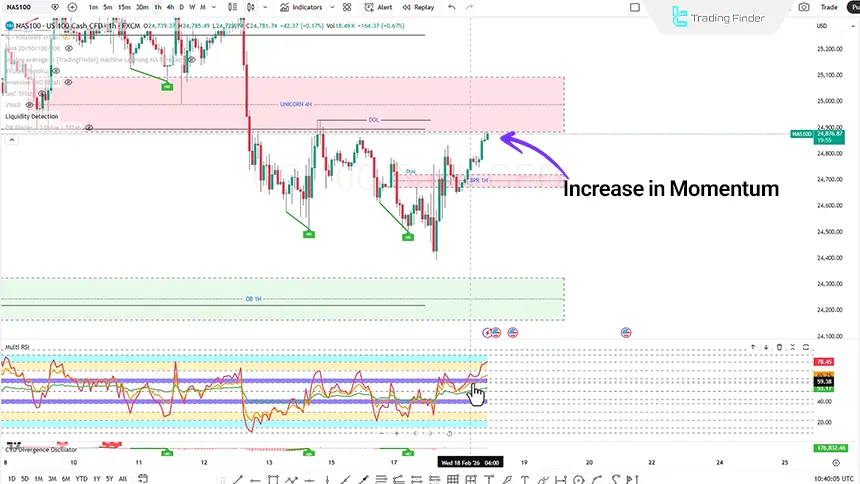This screenshot has height=484, width=860.
Task: Expand the chart style dropdown arrow
Action: click(265, 7)
